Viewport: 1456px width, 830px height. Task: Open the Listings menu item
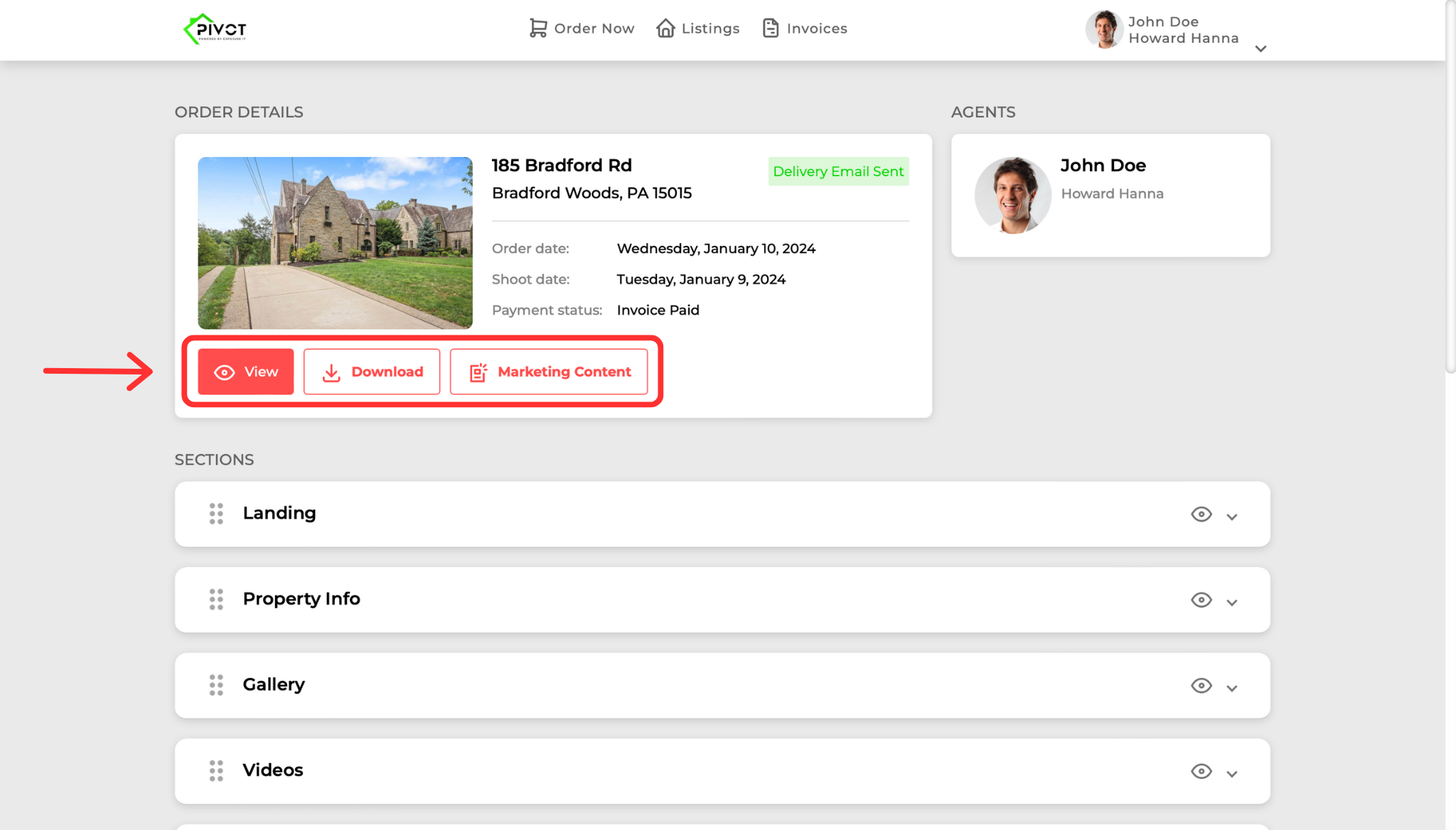pyautogui.click(x=710, y=28)
